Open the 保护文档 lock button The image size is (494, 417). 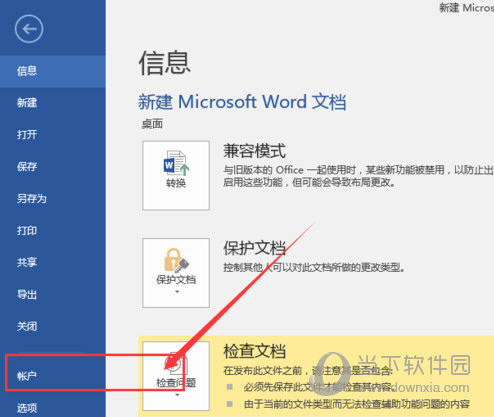pyautogui.click(x=176, y=273)
